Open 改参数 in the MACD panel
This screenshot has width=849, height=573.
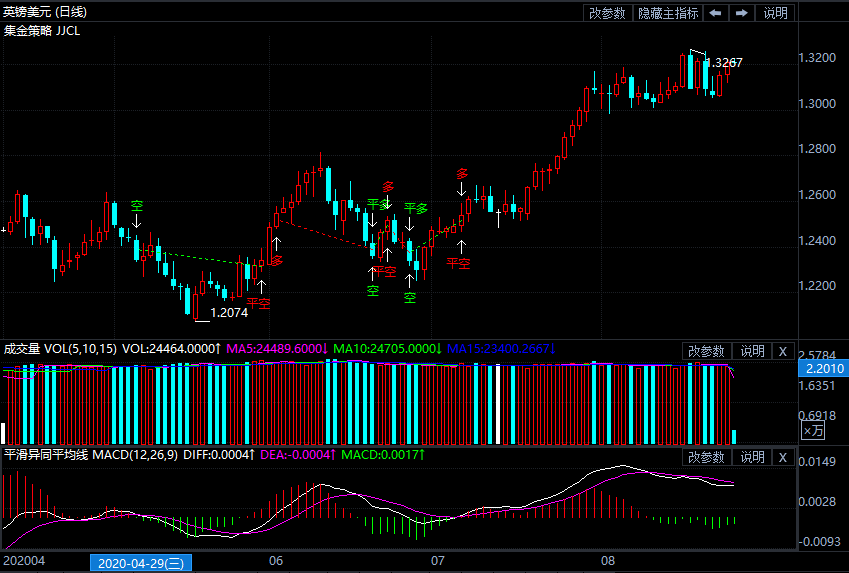click(707, 457)
